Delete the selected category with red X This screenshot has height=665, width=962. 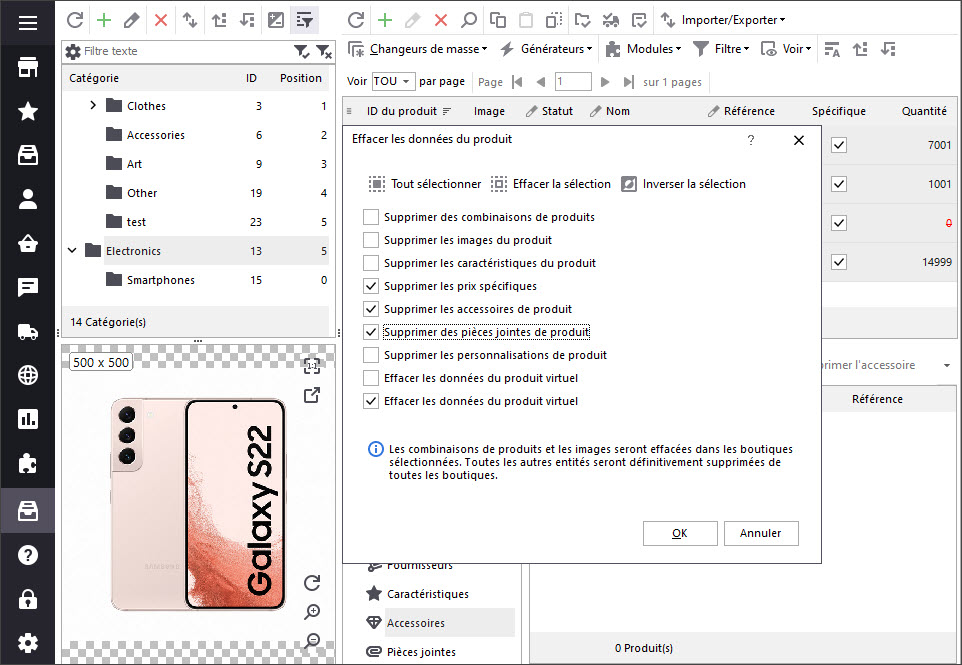point(161,20)
